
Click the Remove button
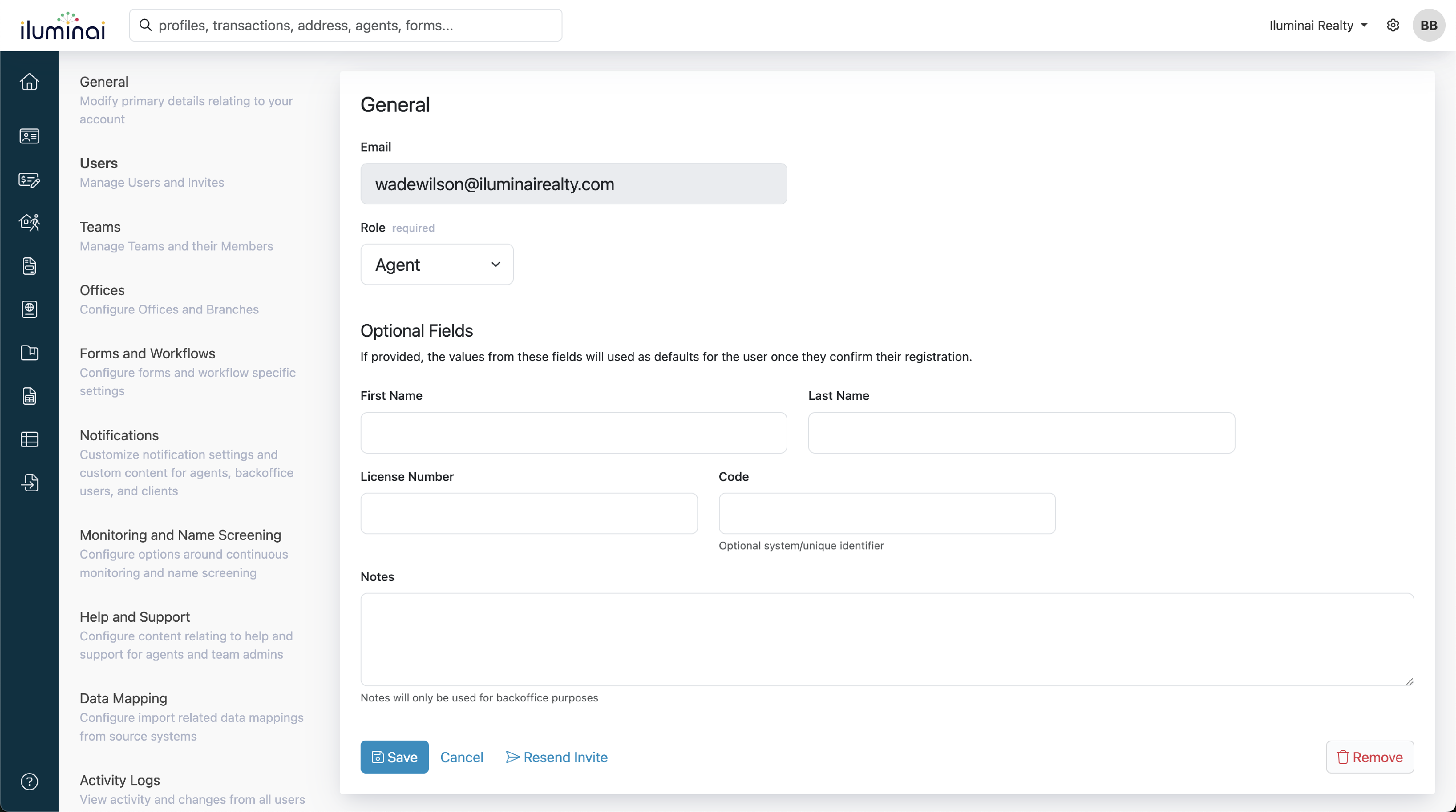click(x=1370, y=757)
